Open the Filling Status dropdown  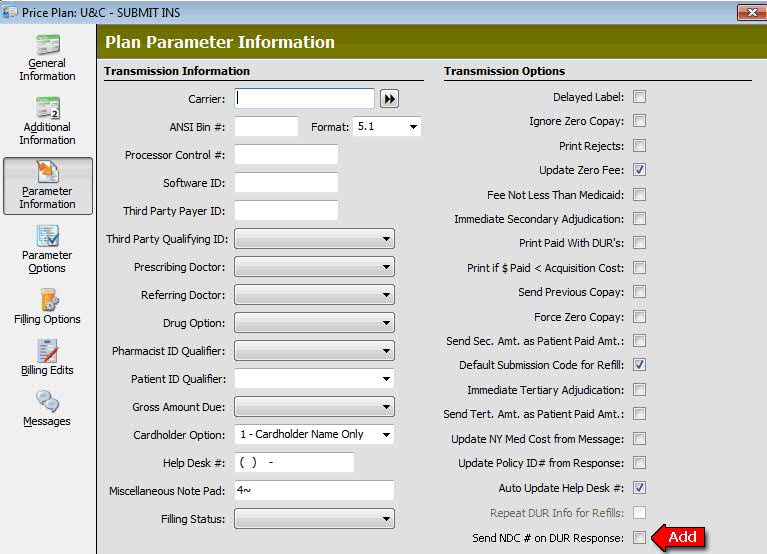point(314,519)
